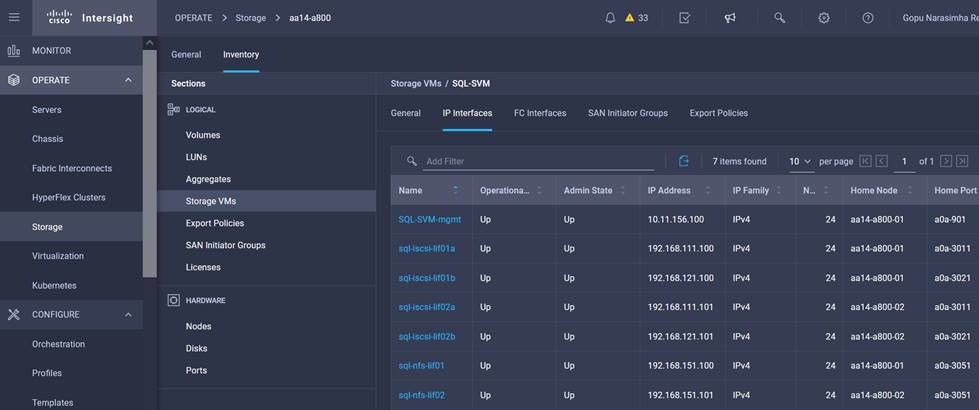The image size is (979, 410).
Task: Click the Add Filter input field
Action: pos(539,161)
